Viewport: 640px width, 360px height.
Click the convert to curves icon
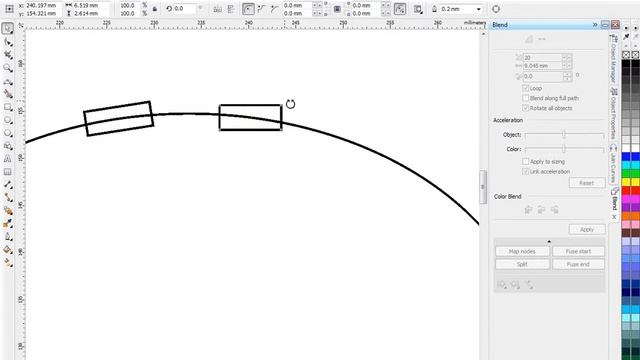pos(496,9)
